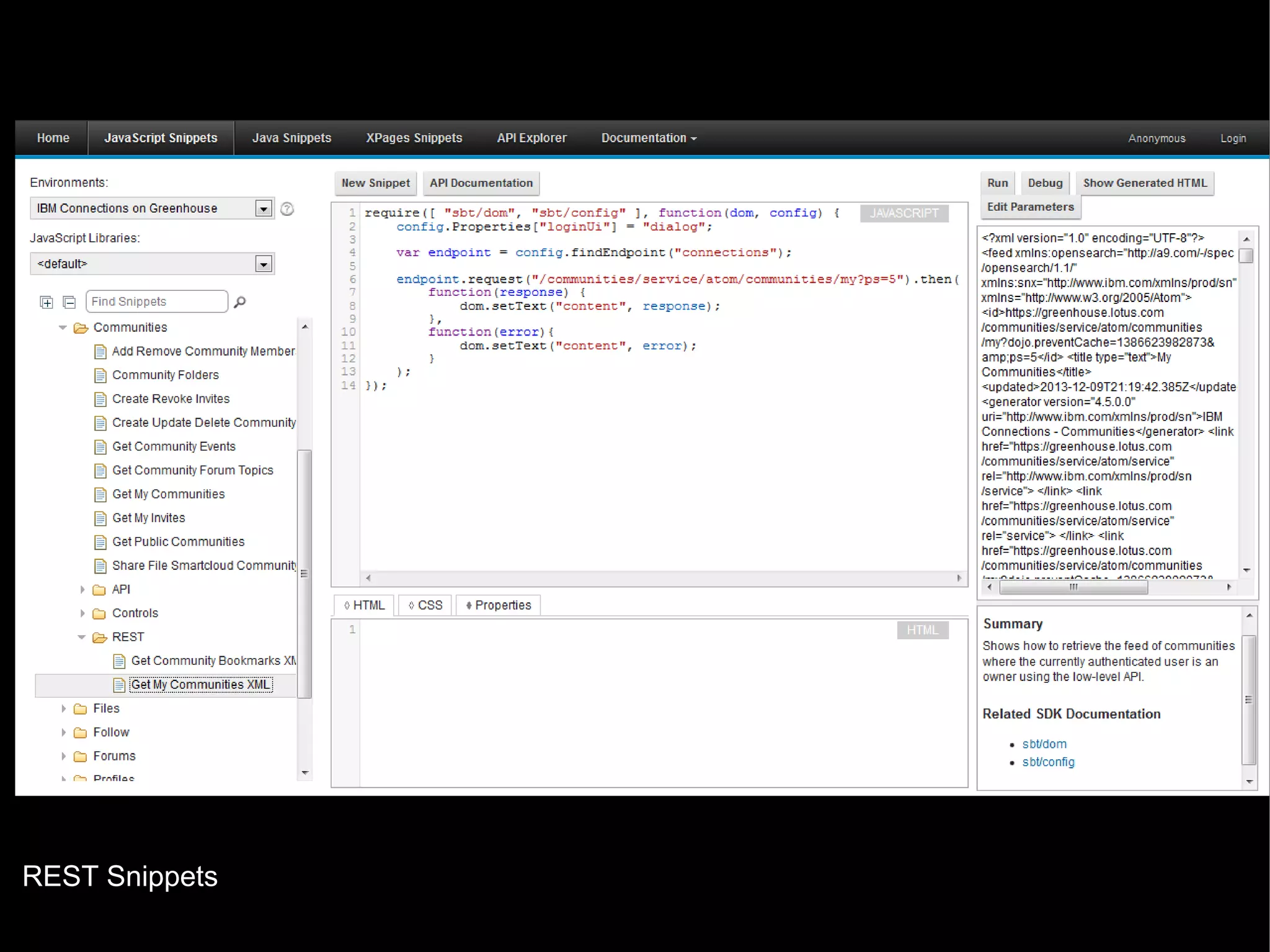
Task: Select the CSS editor tab
Action: pos(425,605)
